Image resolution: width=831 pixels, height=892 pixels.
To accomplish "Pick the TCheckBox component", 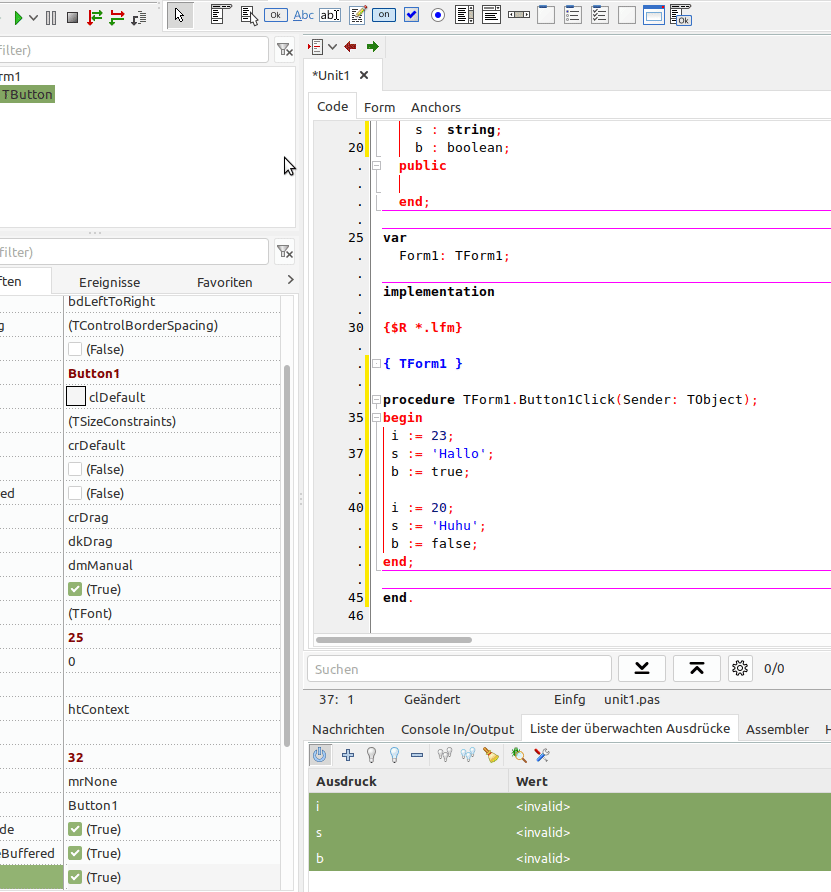I will point(411,15).
